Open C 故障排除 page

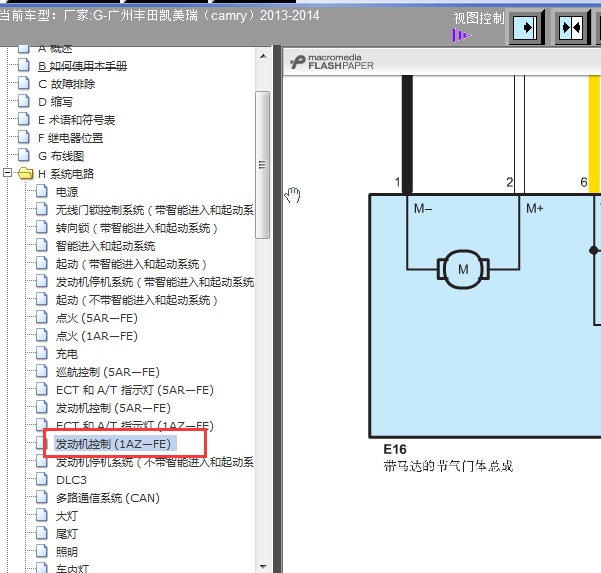pyautogui.click(x=66, y=84)
